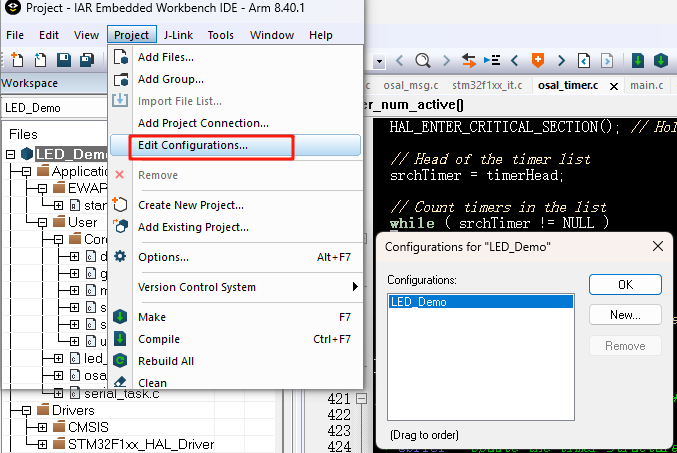This screenshot has width=677, height=453.
Task: Select the CMSIS folder label
Action: point(88,427)
